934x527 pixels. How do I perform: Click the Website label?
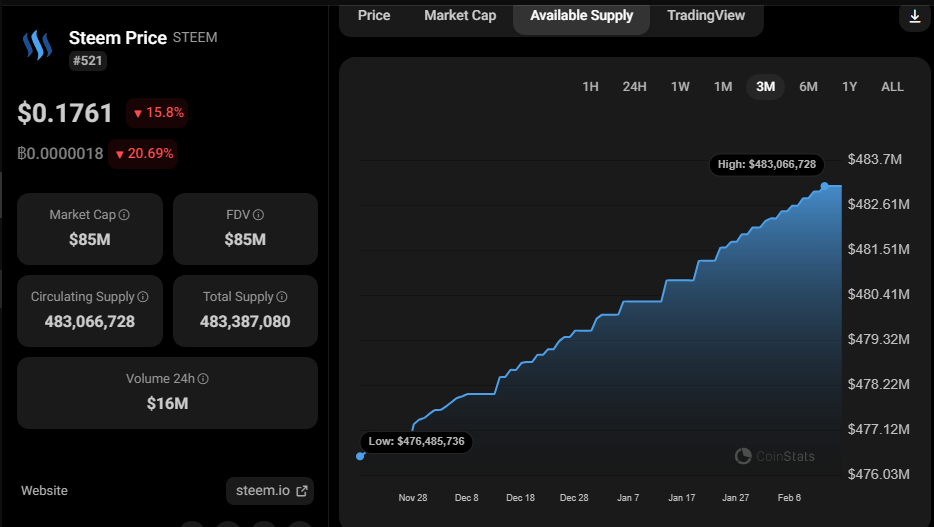45,491
